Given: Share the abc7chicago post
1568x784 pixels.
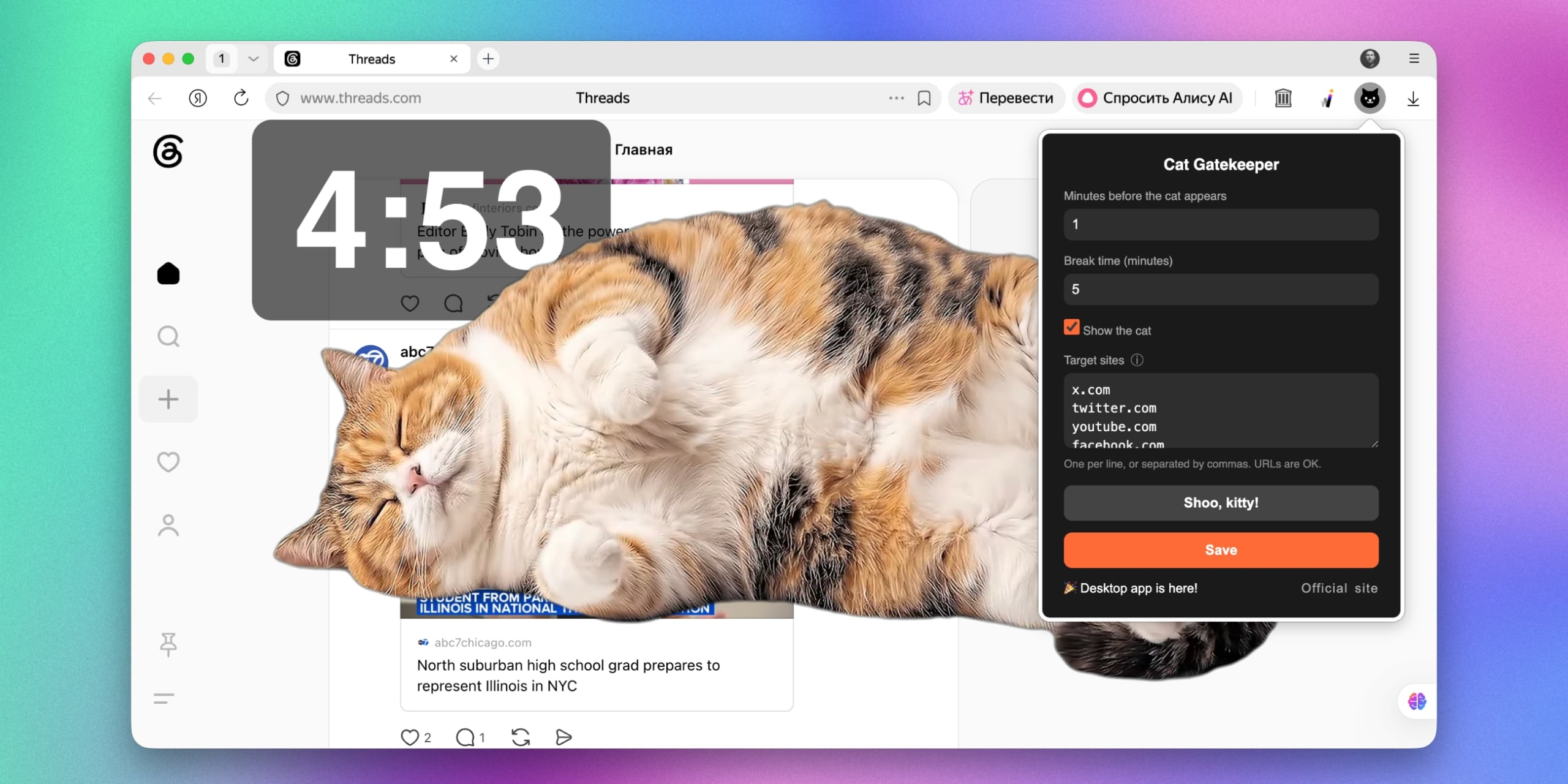Looking at the screenshot, I should pyautogui.click(x=563, y=737).
